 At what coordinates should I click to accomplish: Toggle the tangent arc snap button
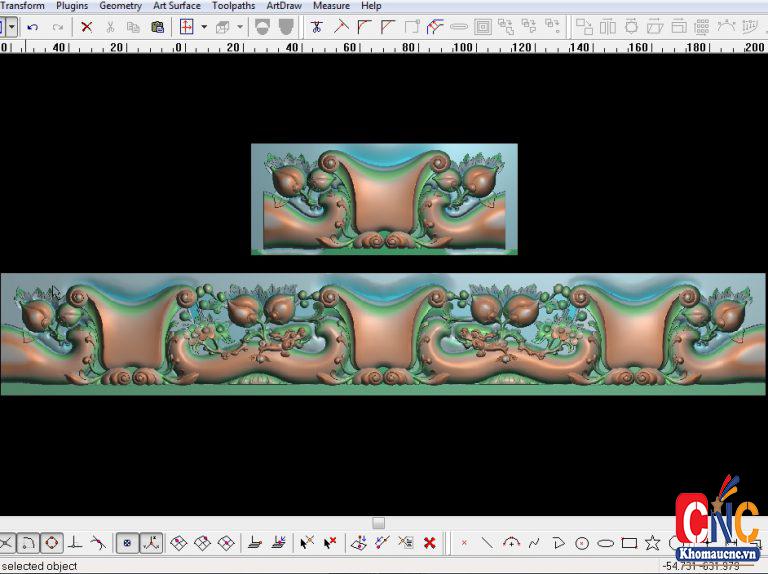(x=28, y=543)
